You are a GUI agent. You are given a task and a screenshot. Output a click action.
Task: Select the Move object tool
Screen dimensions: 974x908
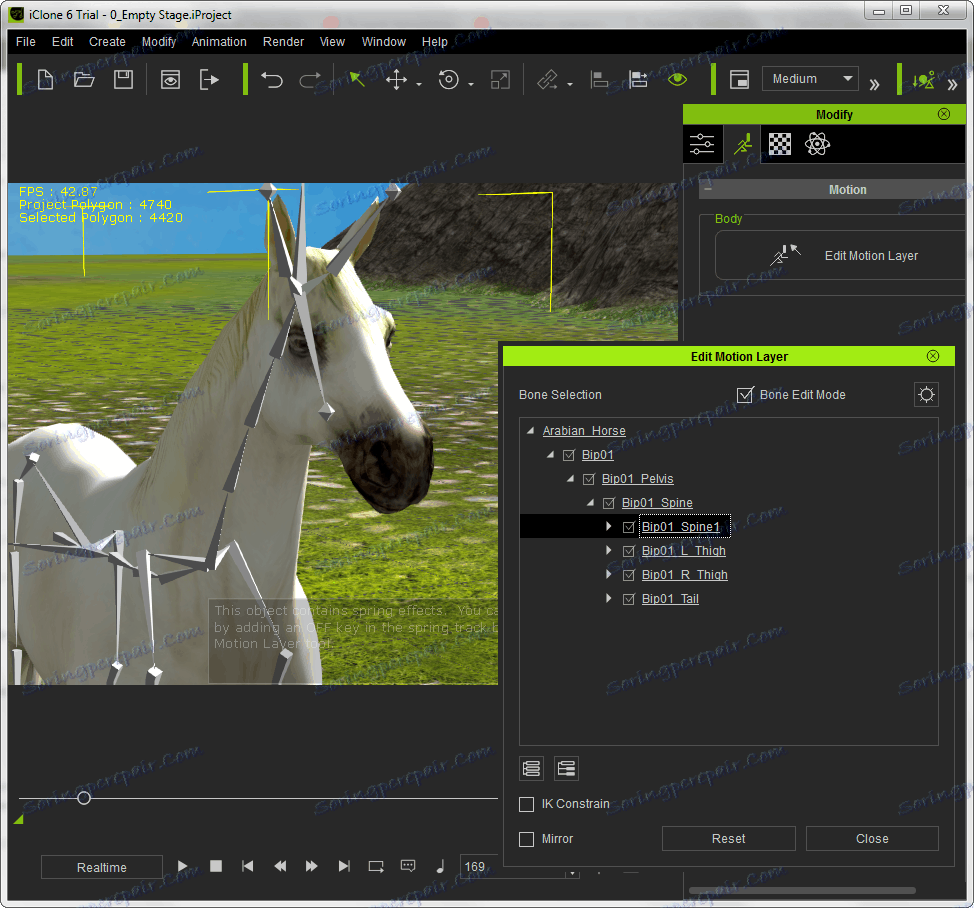397,80
